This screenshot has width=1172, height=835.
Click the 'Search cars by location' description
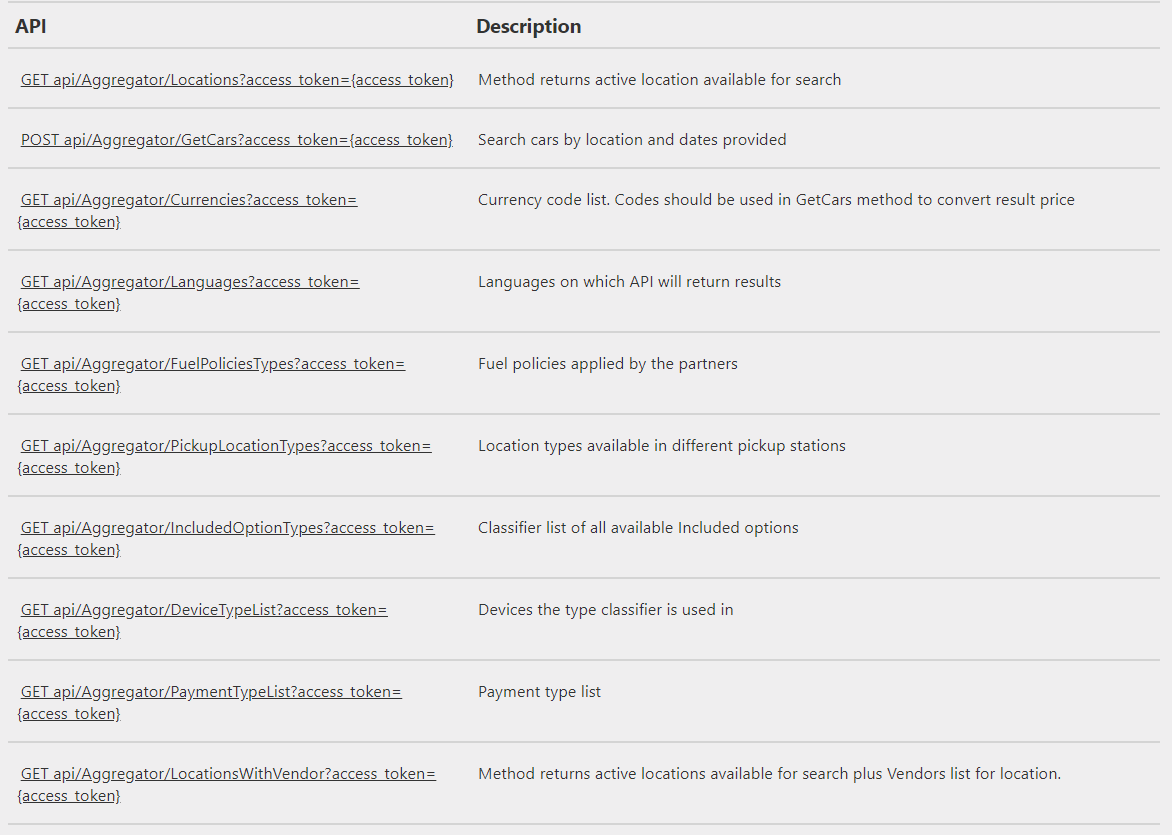click(x=632, y=140)
